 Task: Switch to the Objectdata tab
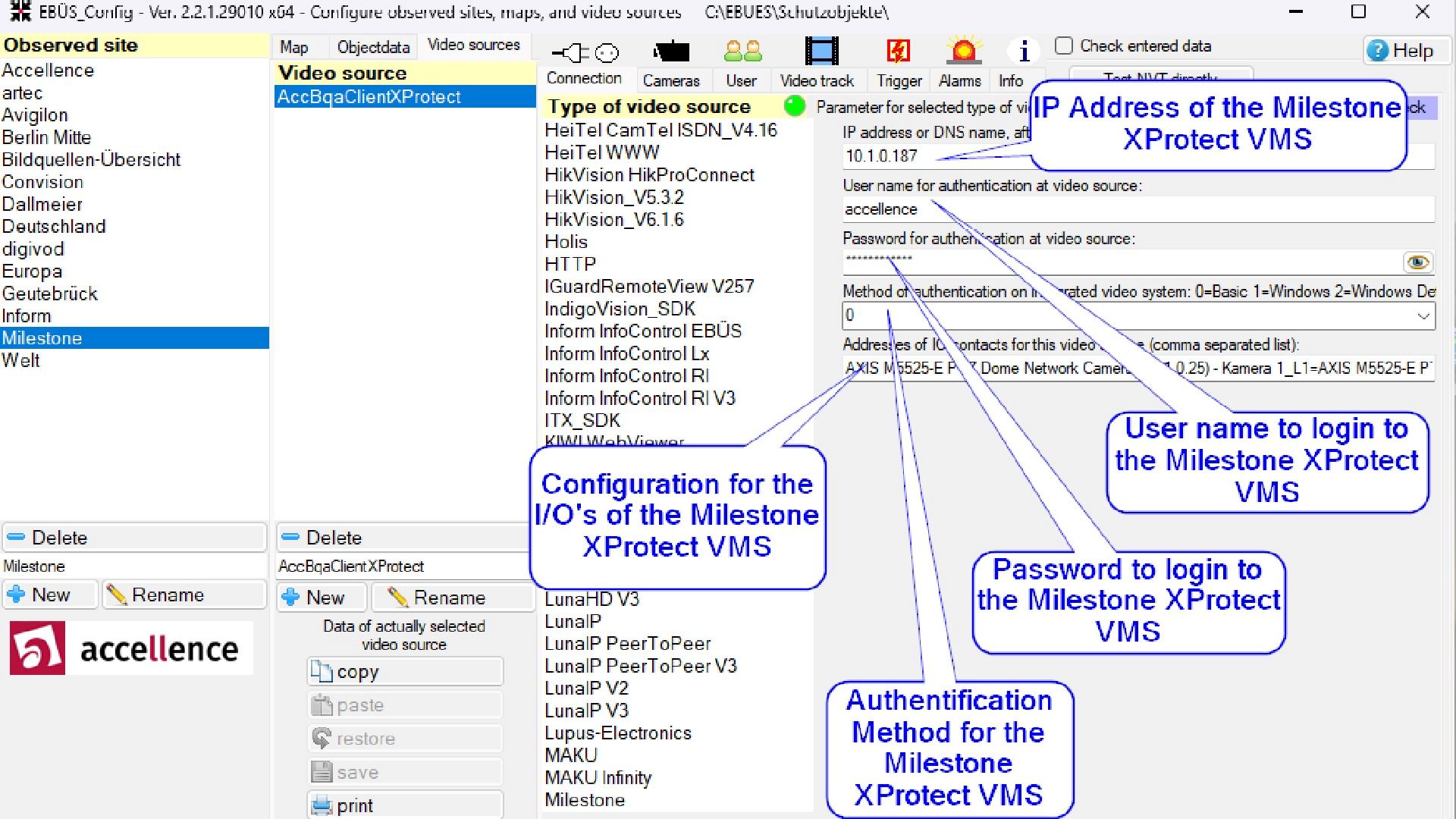tap(373, 47)
